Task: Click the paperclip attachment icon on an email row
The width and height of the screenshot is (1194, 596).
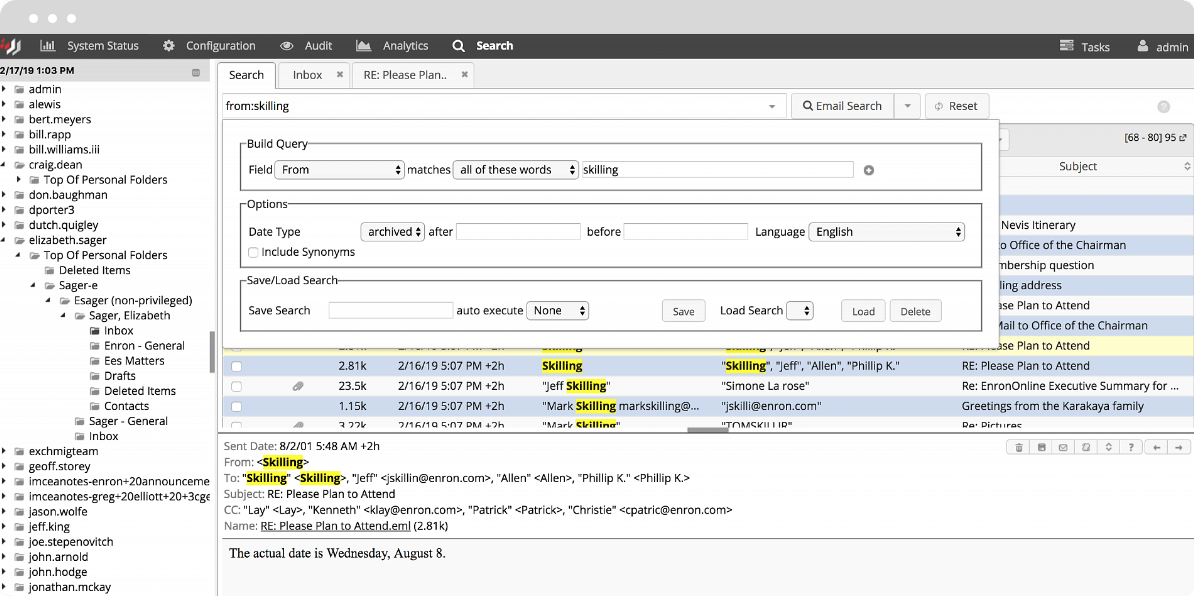Action: tap(297, 385)
